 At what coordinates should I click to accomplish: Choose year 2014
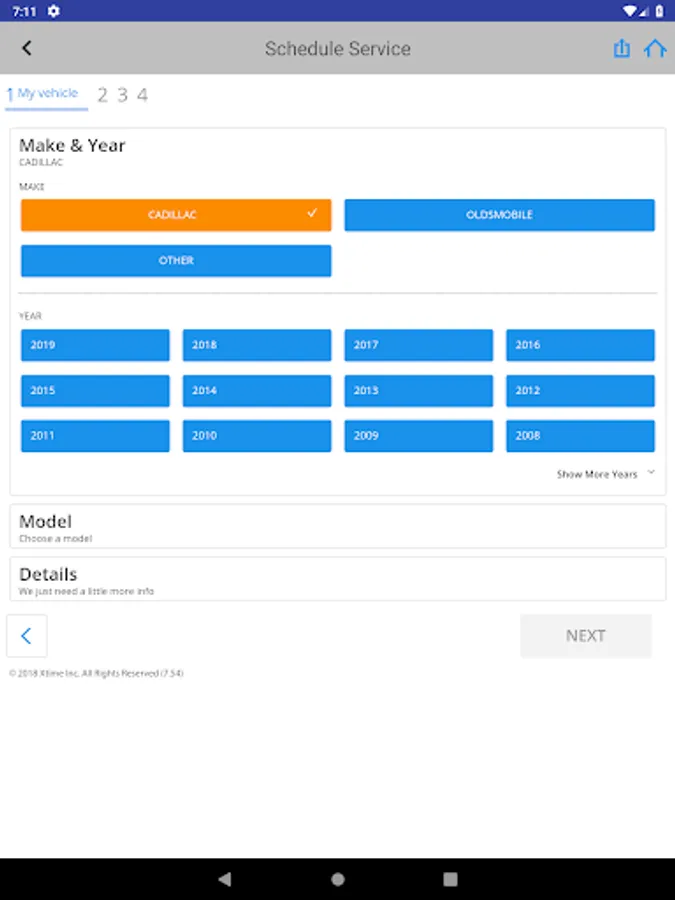257,390
